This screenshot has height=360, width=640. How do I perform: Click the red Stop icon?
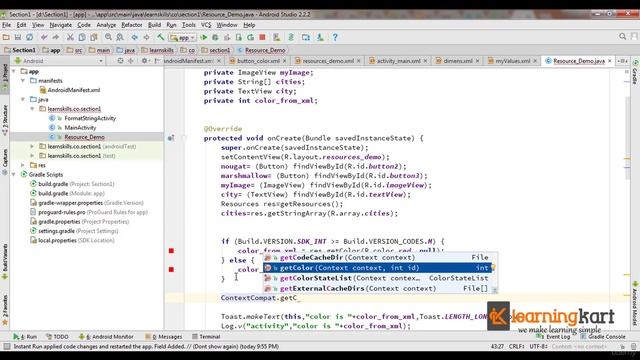coord(262,37)
